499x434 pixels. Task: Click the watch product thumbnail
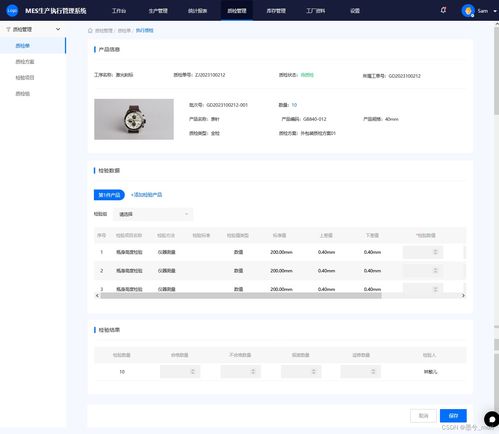134,119
